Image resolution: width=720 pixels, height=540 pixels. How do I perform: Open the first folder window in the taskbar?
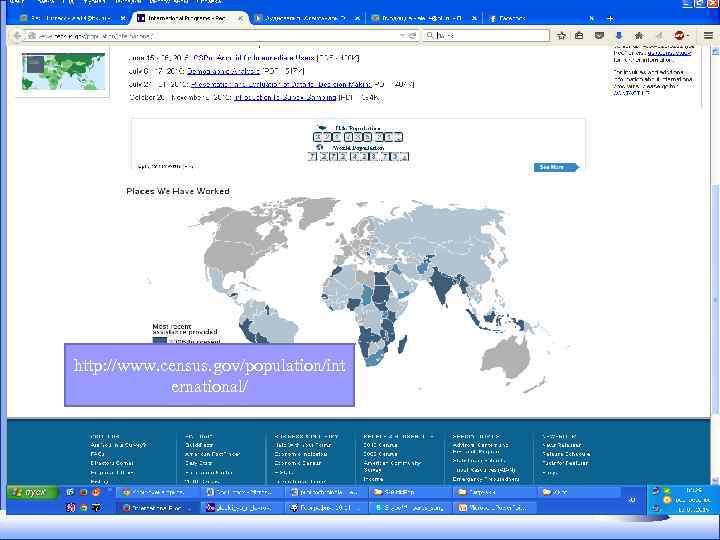(409, 492)
